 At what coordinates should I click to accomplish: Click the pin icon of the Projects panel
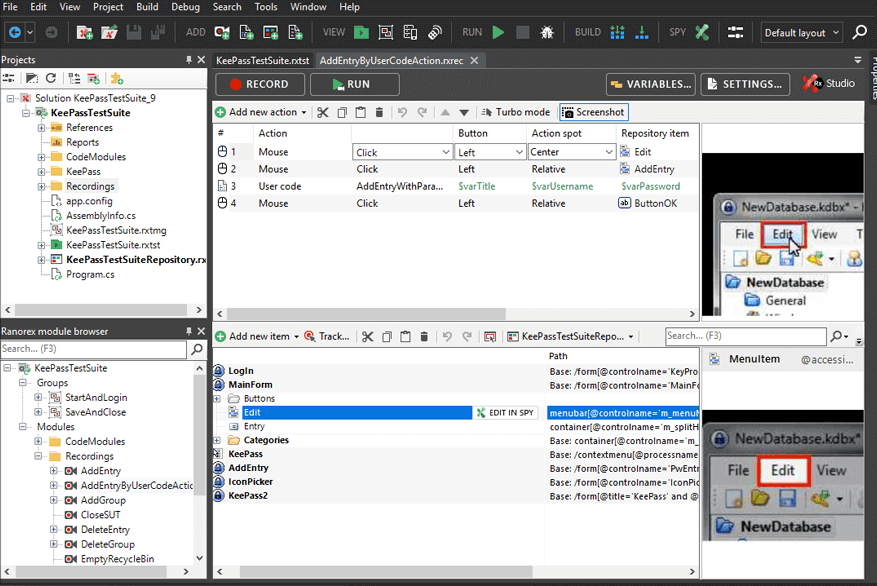pos(189,60)
